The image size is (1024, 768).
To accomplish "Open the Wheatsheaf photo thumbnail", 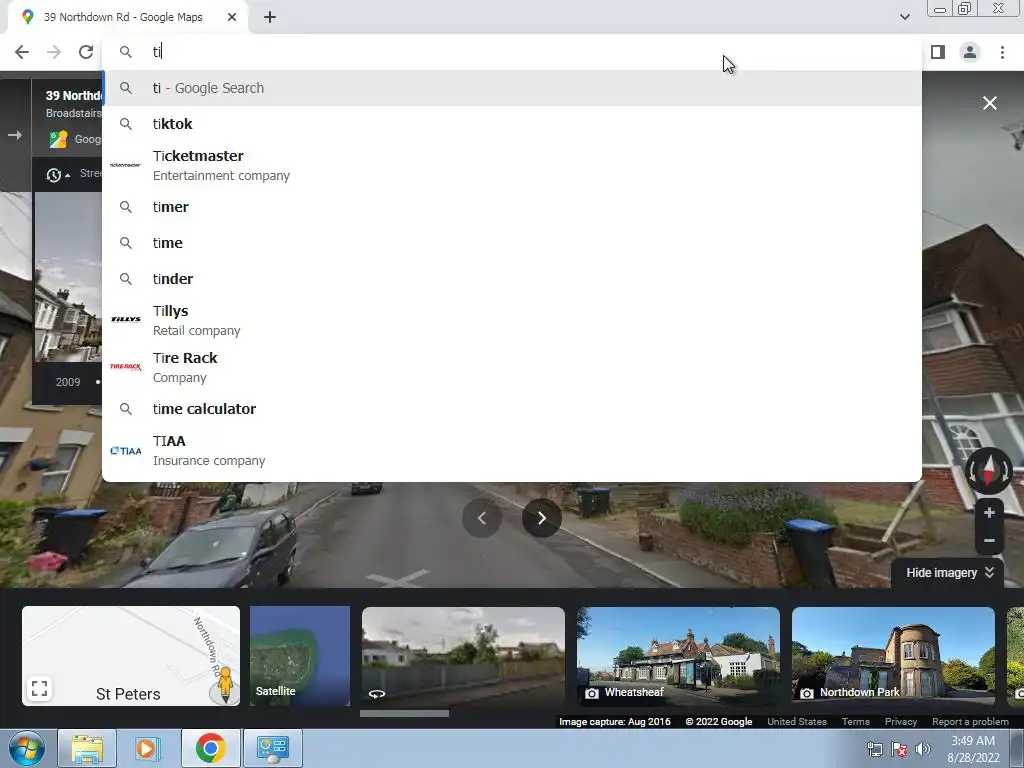I will coord(678,656).
